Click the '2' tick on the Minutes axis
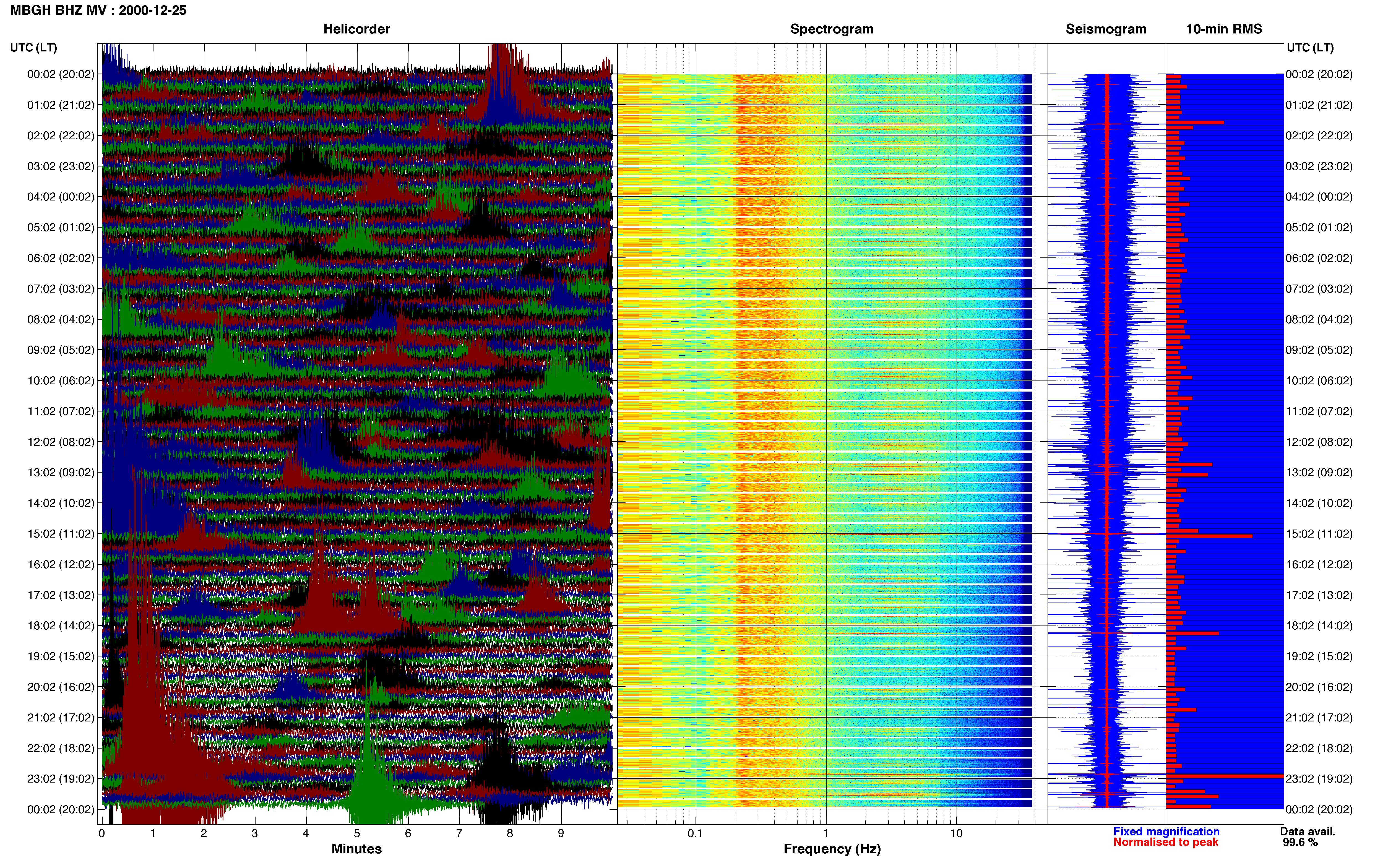 204,833
